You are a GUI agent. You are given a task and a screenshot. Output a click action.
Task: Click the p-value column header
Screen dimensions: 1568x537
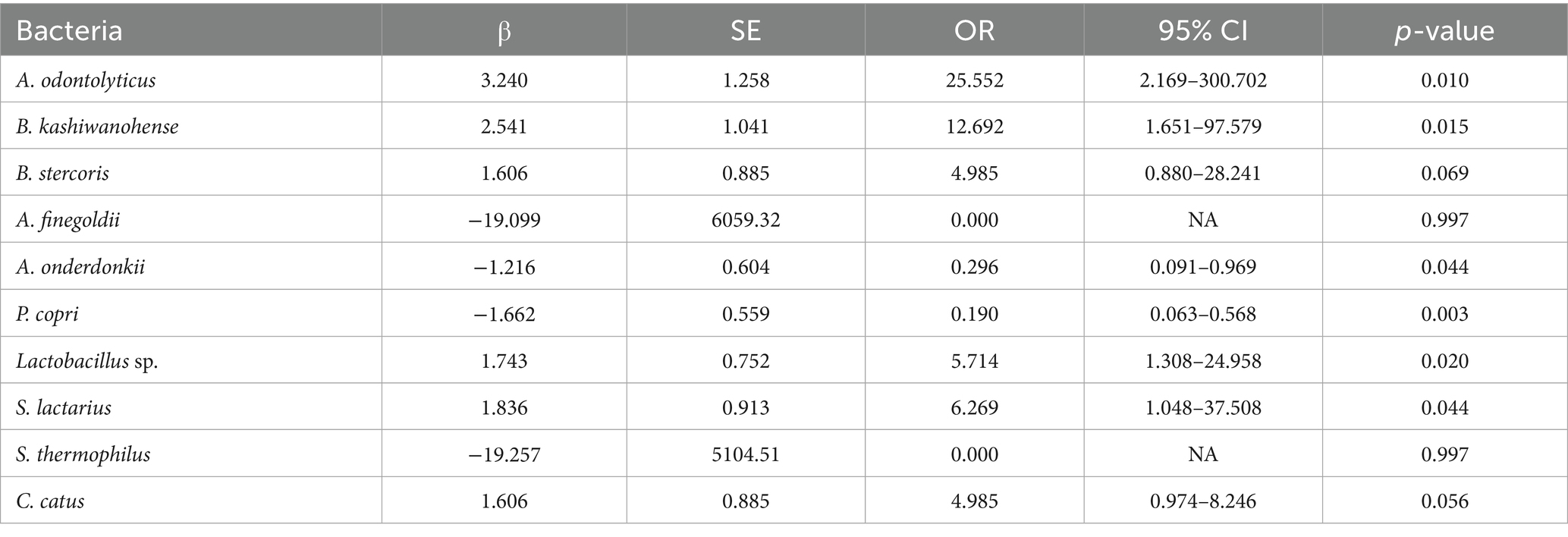pos(1444,31)
